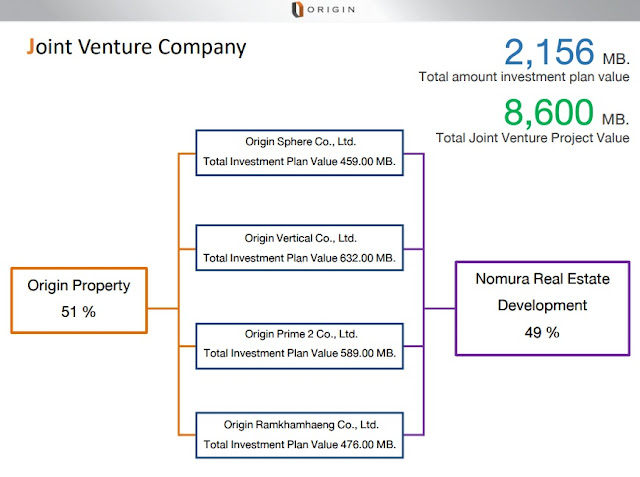
Task: Select the word 'Development' in Nomura box
Action: (542, 306)
